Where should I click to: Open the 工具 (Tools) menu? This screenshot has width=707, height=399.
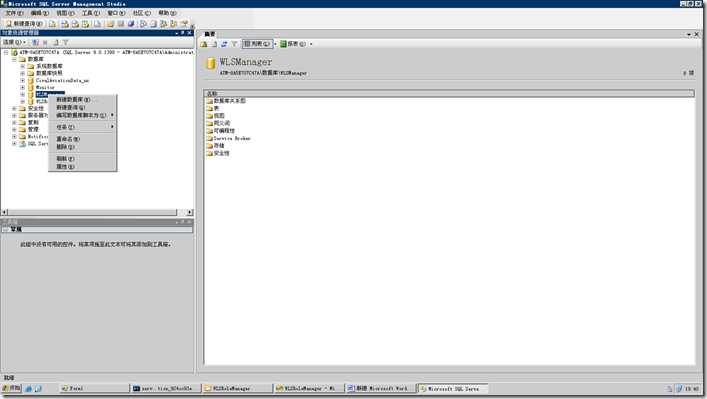point(90,13)
